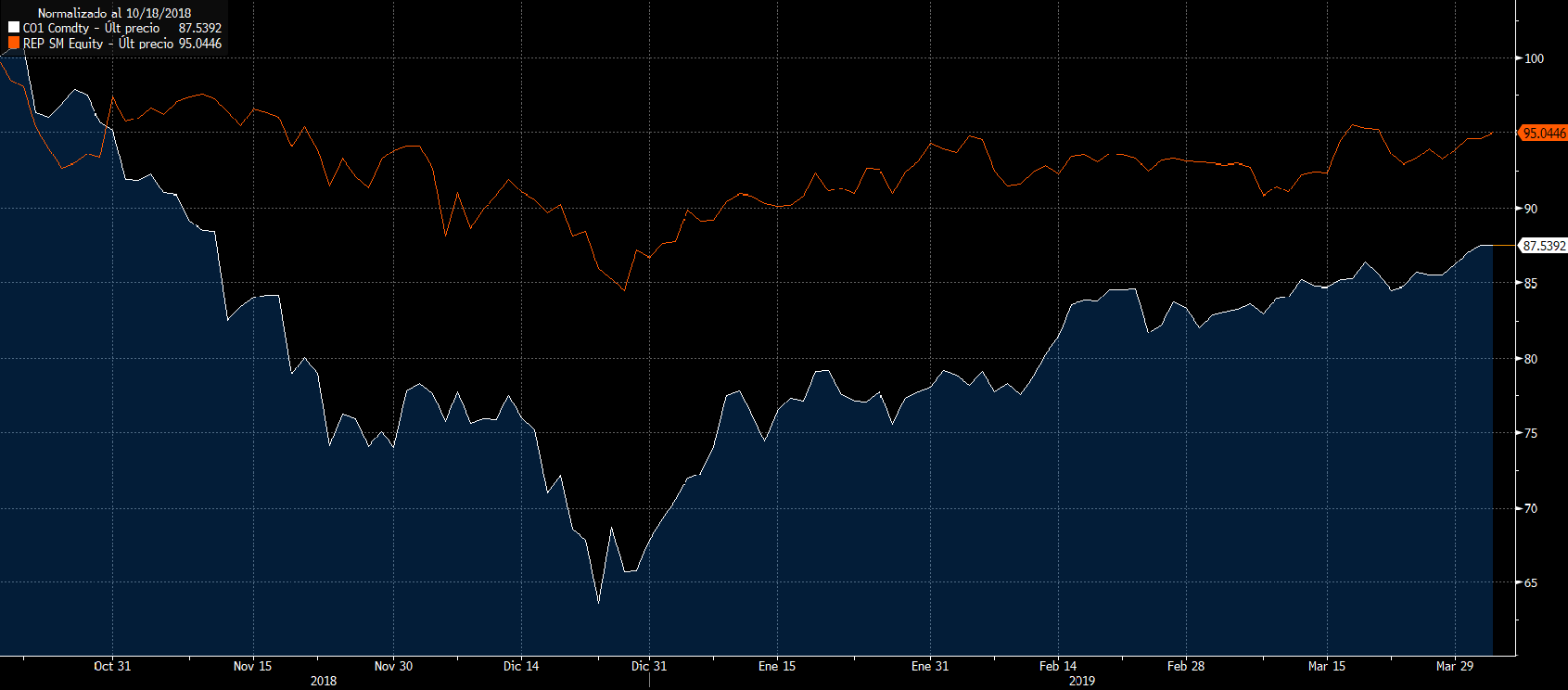Click the 80 level on price axis
The width and height of the screenshot is (1568, 690).
click(1530, 359)
